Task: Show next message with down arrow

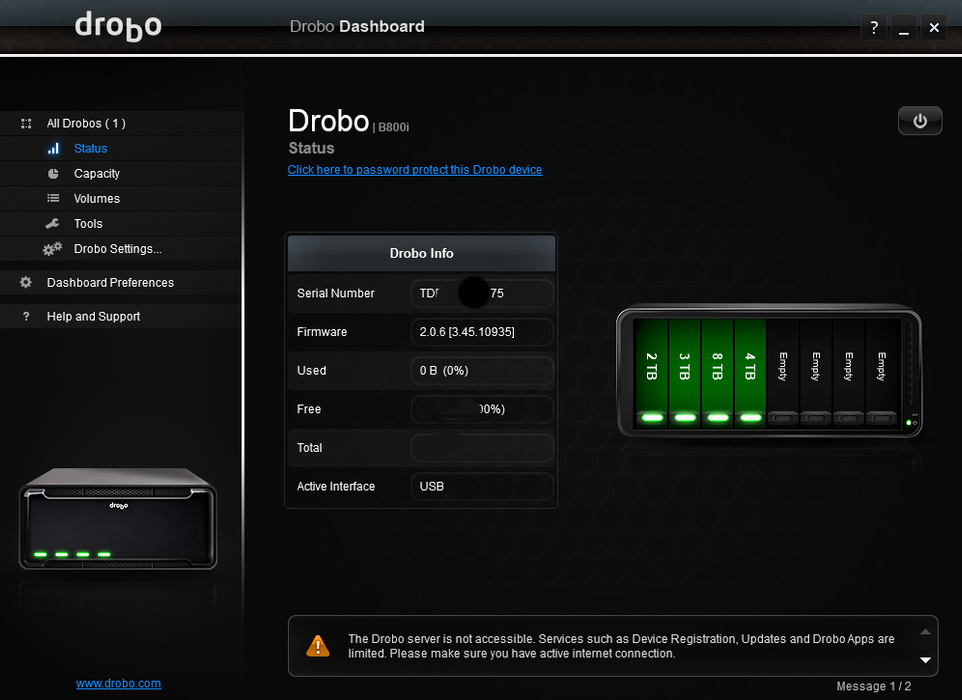Action: coord(925,660)
